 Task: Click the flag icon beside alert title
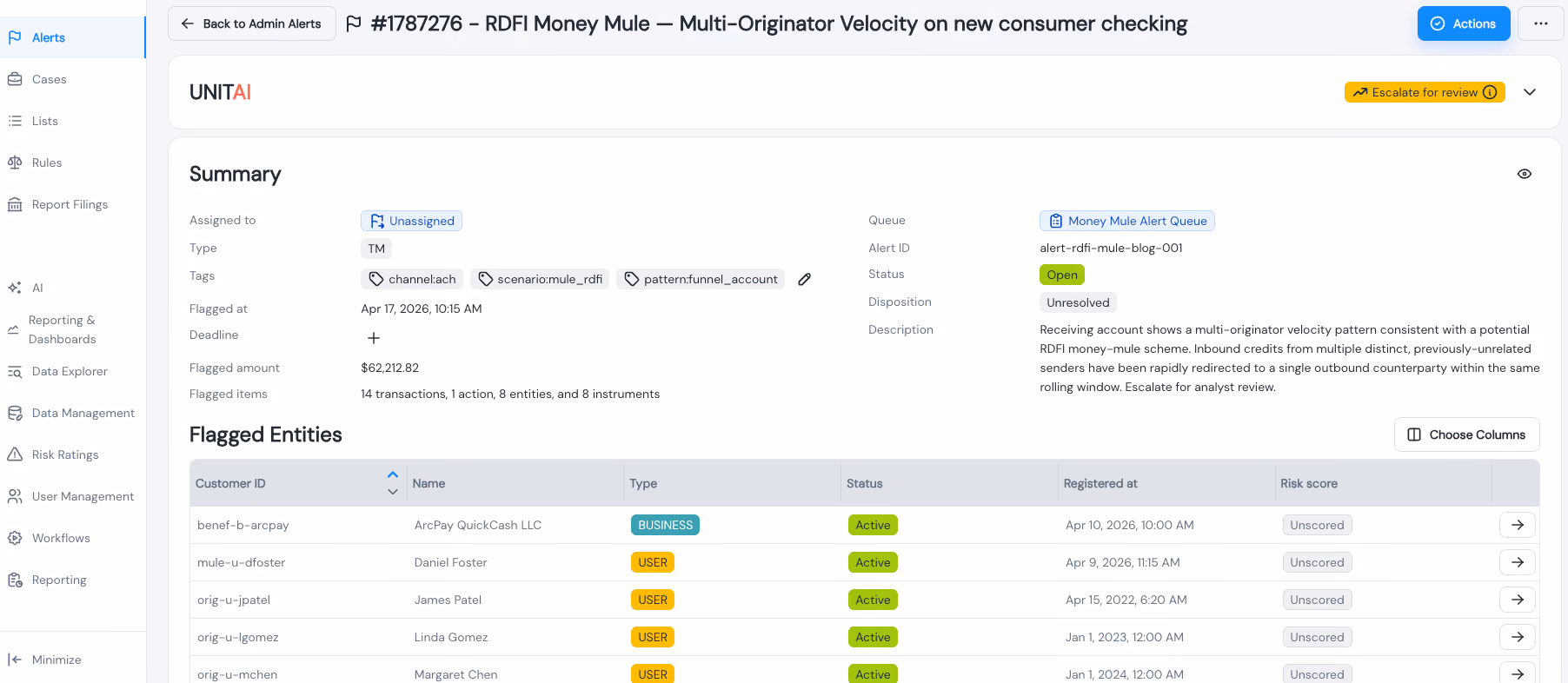click(354, 23)
